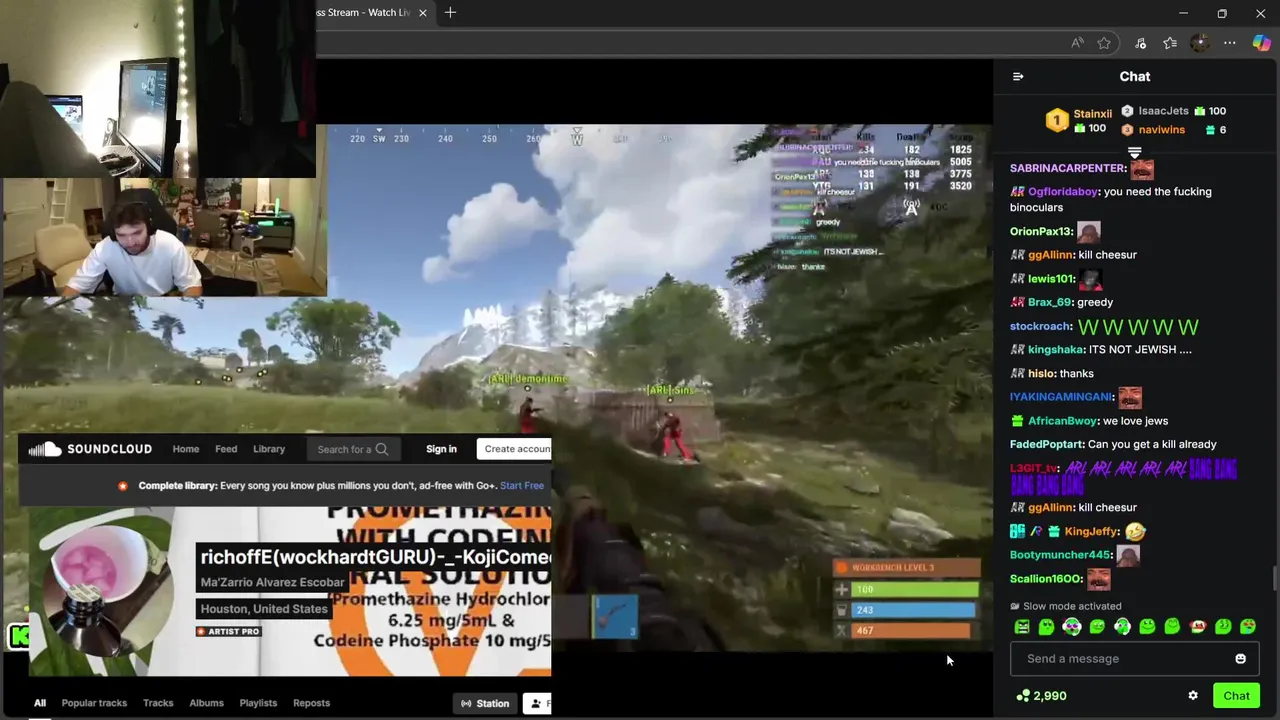Insert the angry green face emote
This screenshot has width=1280, height=720.
[x=1022, y=627]
